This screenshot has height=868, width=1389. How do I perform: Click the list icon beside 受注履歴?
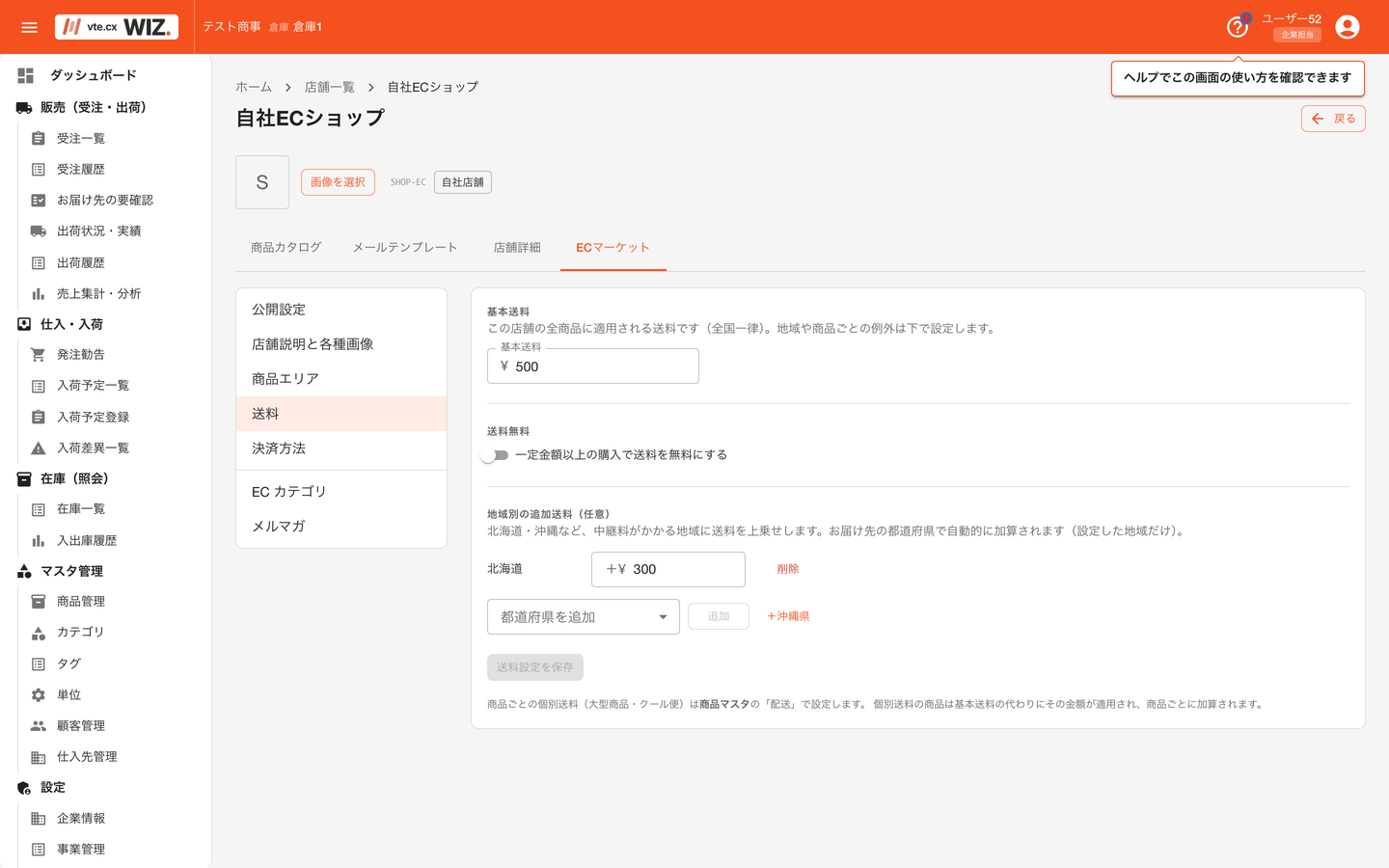[39, 170]
